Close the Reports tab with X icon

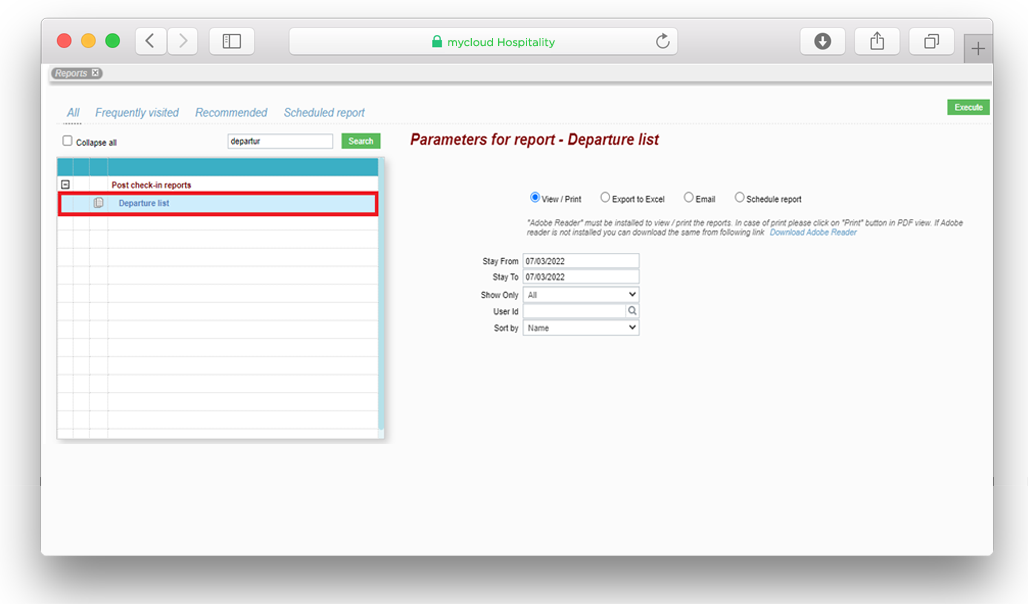[96, 73]
